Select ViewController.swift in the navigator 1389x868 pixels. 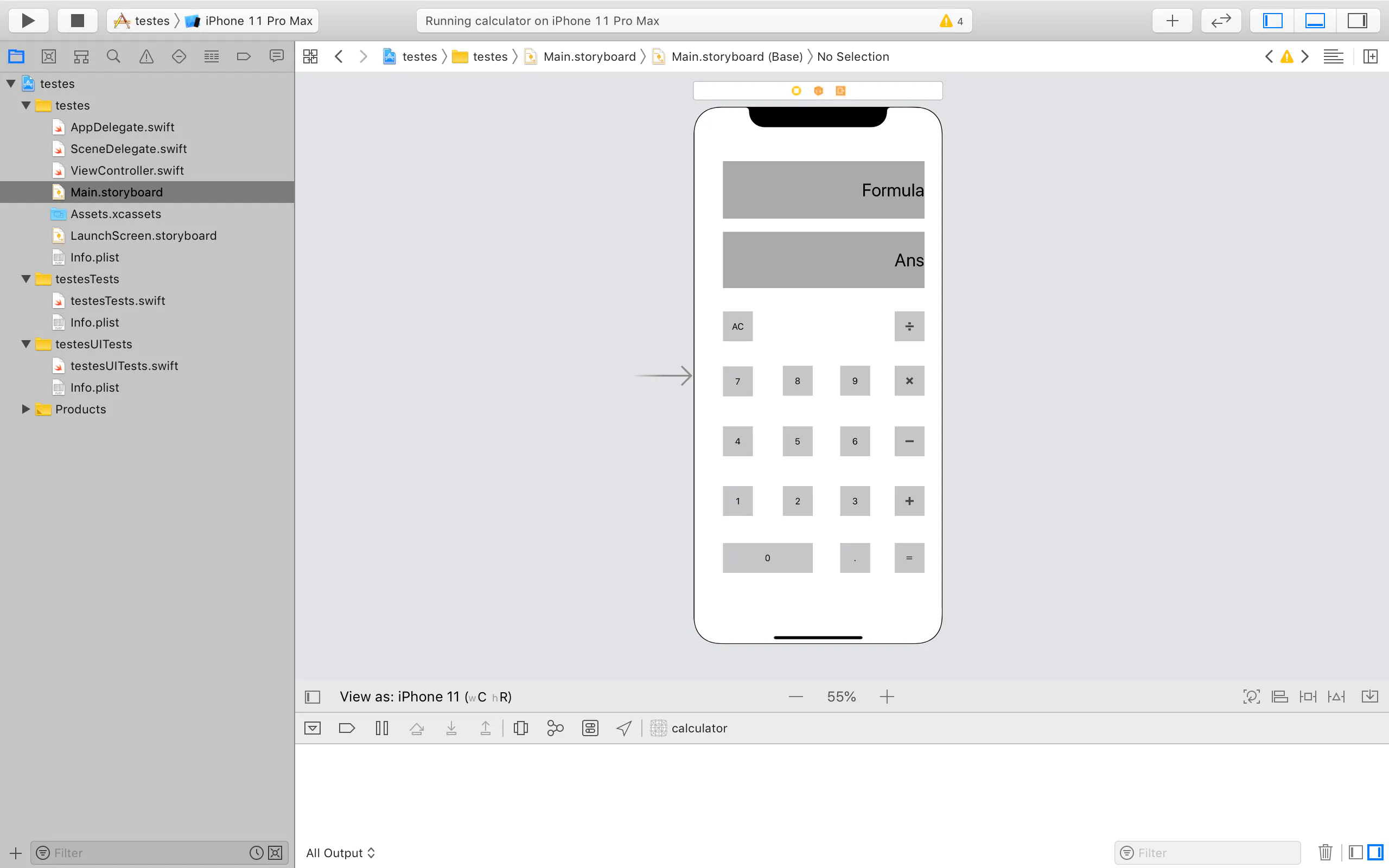click(x=127, y=170)
